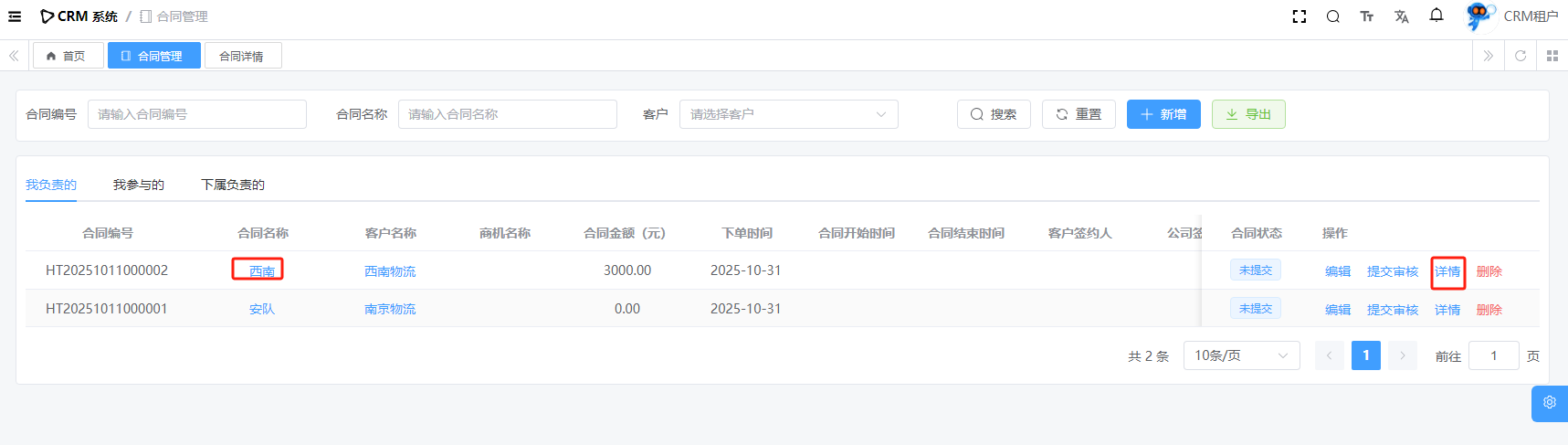Switch to the 下属负责的 tab
Viewport: 1568px width, 445px height.
[x=233, y=185]
